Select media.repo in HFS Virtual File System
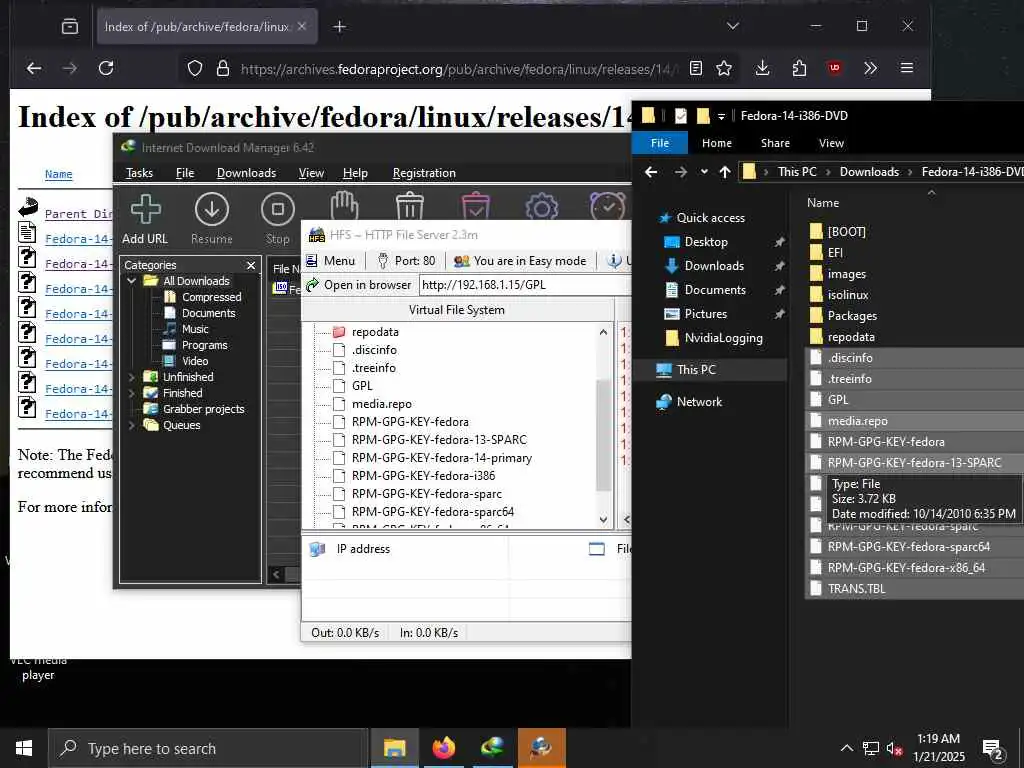Screen dimensions: 1024x768 pos(381,404)
